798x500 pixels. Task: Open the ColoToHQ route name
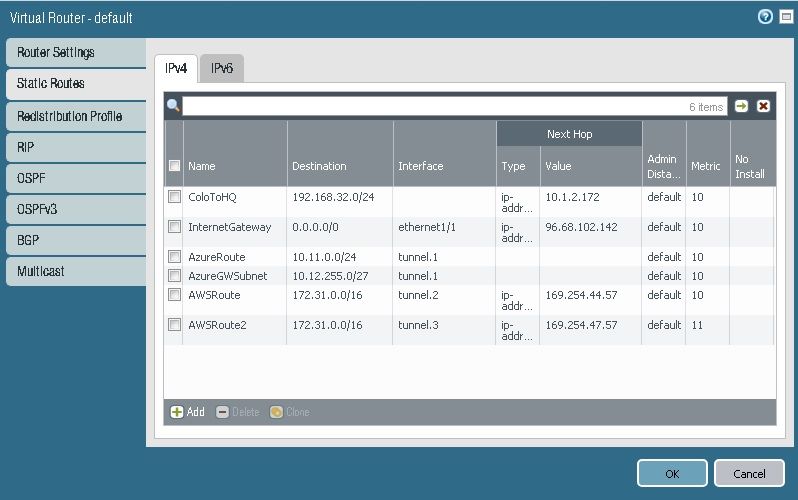coord(212,197)
